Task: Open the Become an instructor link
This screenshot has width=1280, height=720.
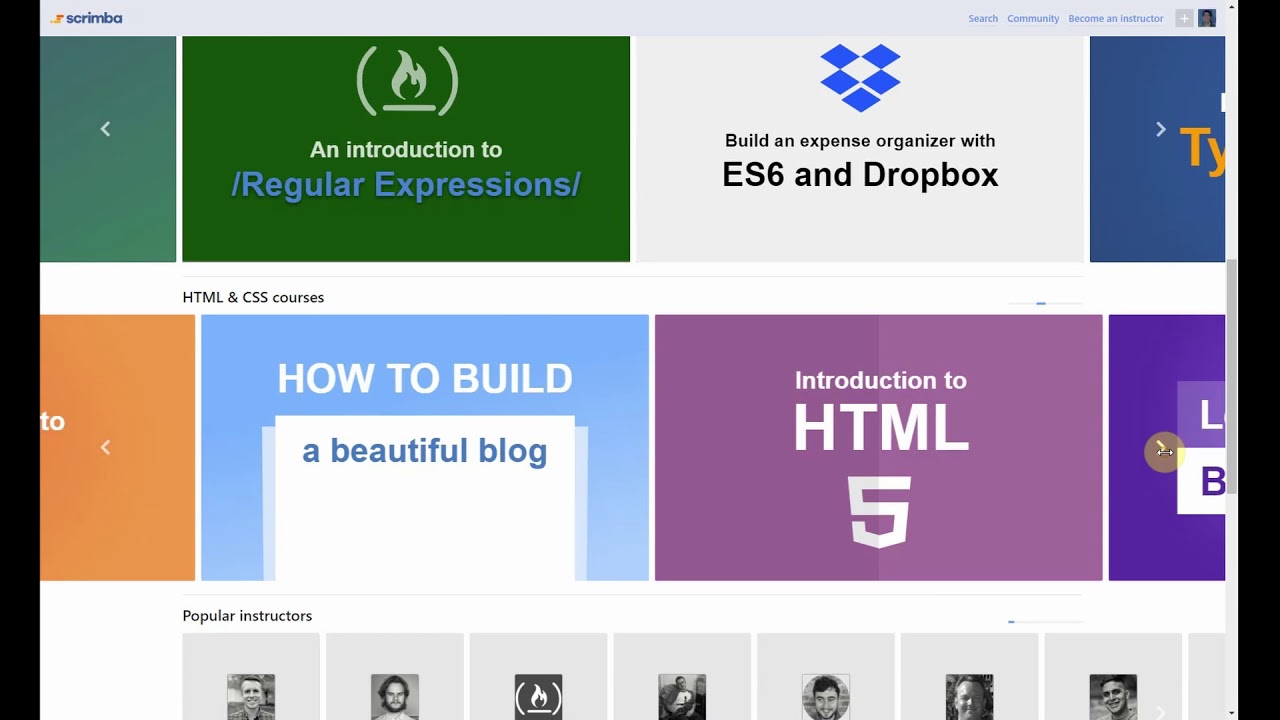Action: pyautogui.click(x=1116, y=18)
